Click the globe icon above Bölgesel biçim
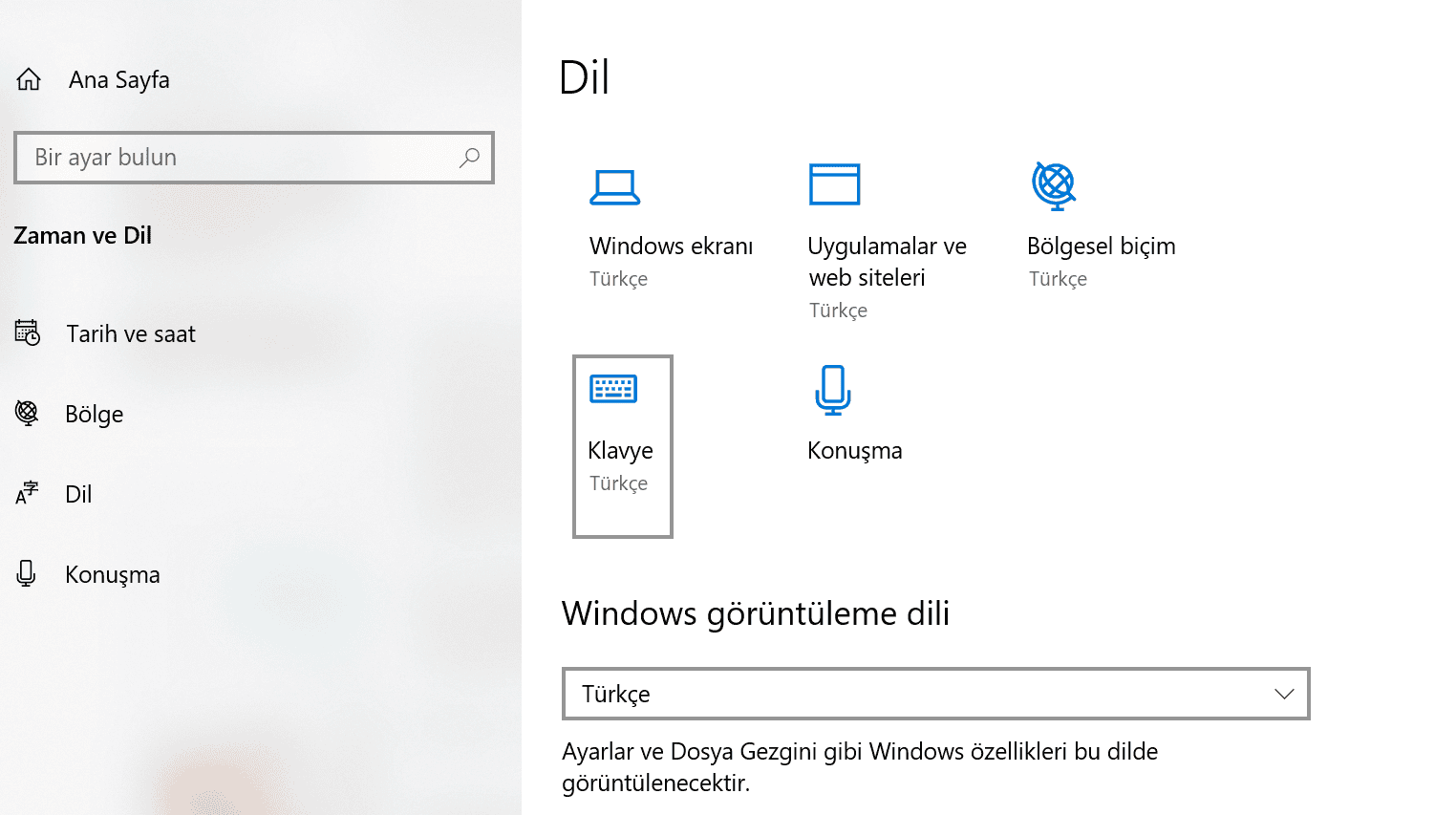Viewport: 1456px width, 815px height. pyautogui.click(x=1054, y=185)
